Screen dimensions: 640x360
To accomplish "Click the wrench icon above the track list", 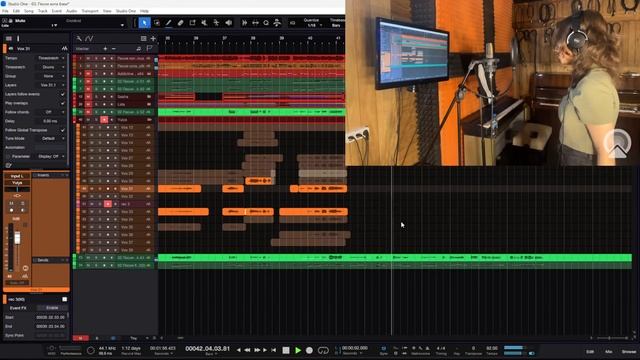I will [79, 38].
